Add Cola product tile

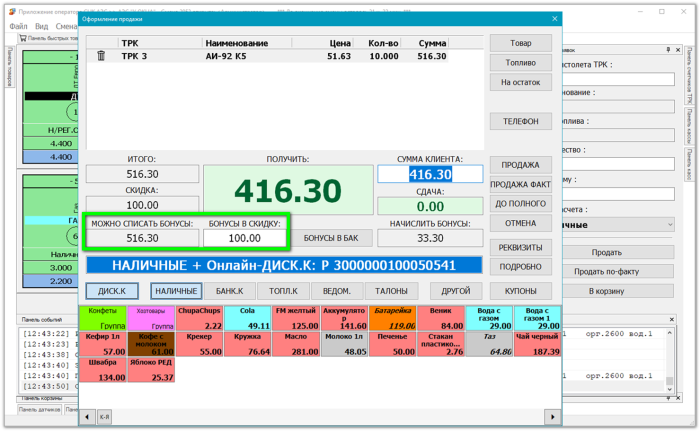(248, 318)
